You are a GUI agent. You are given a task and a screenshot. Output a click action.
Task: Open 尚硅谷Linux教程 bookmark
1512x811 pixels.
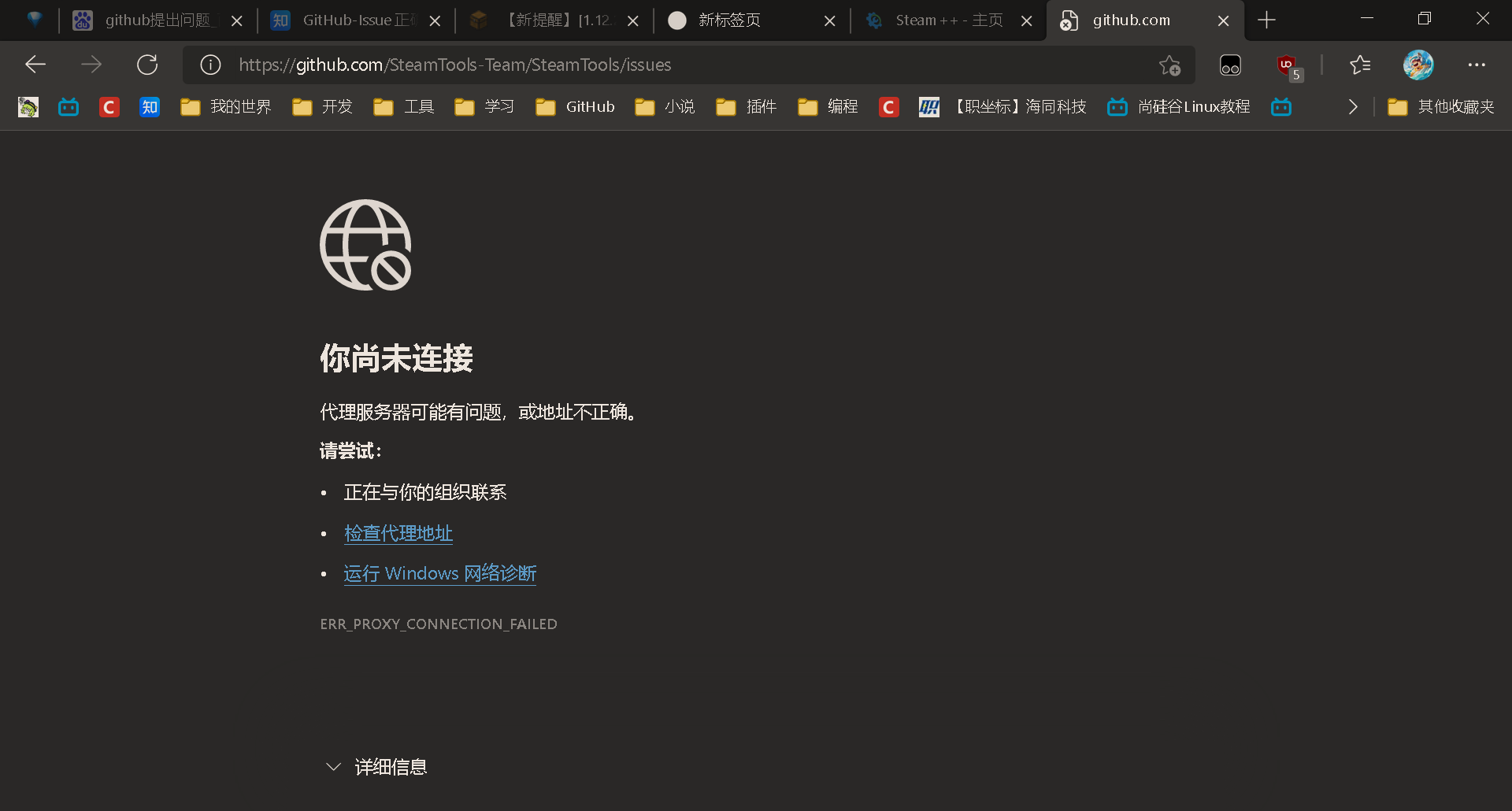point(1178,107)
